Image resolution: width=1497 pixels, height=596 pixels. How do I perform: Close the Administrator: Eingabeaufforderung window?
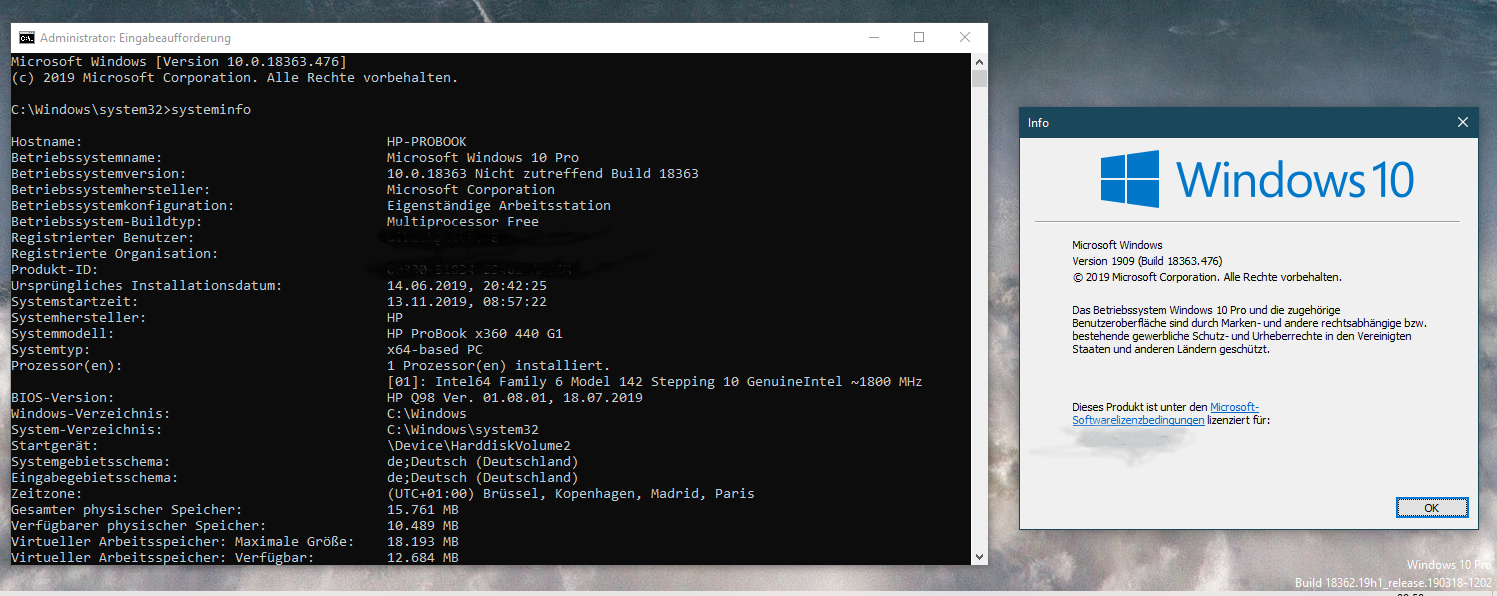point(965,38)
